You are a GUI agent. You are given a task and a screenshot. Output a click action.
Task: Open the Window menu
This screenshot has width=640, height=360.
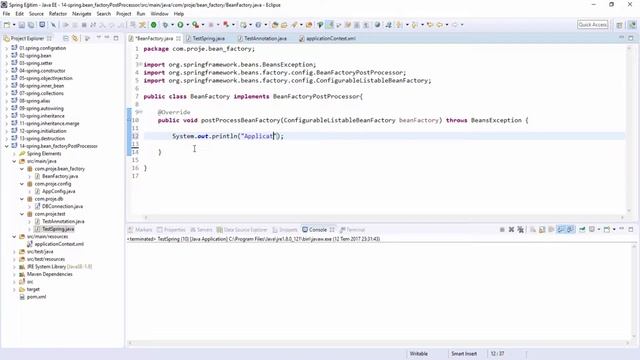tap(159, 14)
